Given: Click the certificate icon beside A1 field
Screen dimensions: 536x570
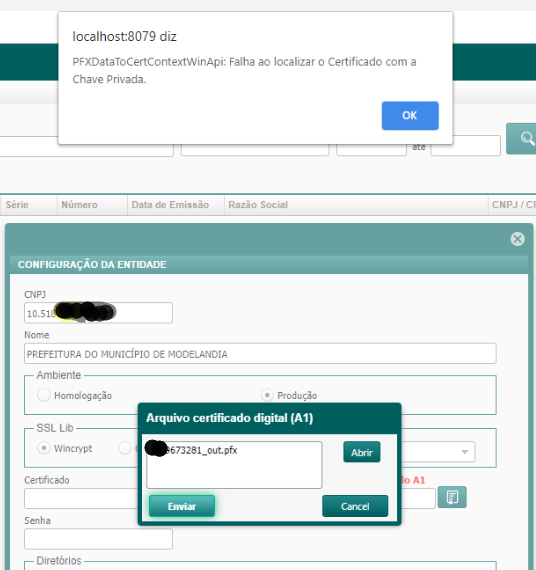Looking at the screenshot, I should 452,497.
